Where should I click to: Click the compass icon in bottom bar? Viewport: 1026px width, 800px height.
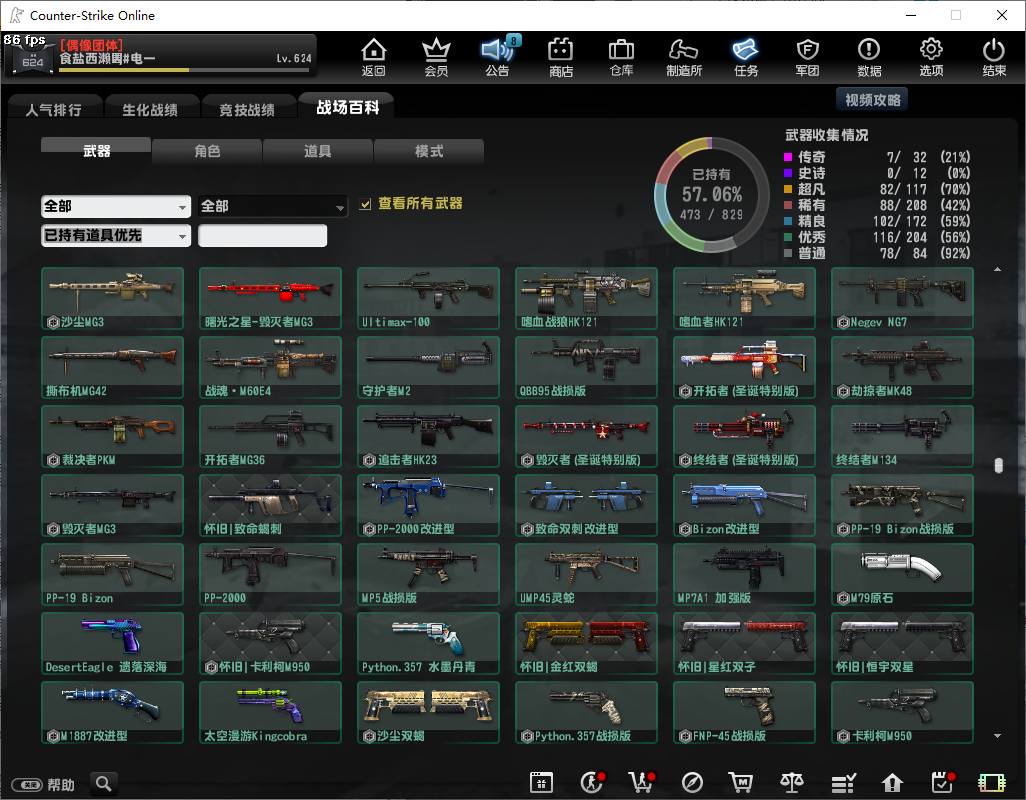[692, 782]
